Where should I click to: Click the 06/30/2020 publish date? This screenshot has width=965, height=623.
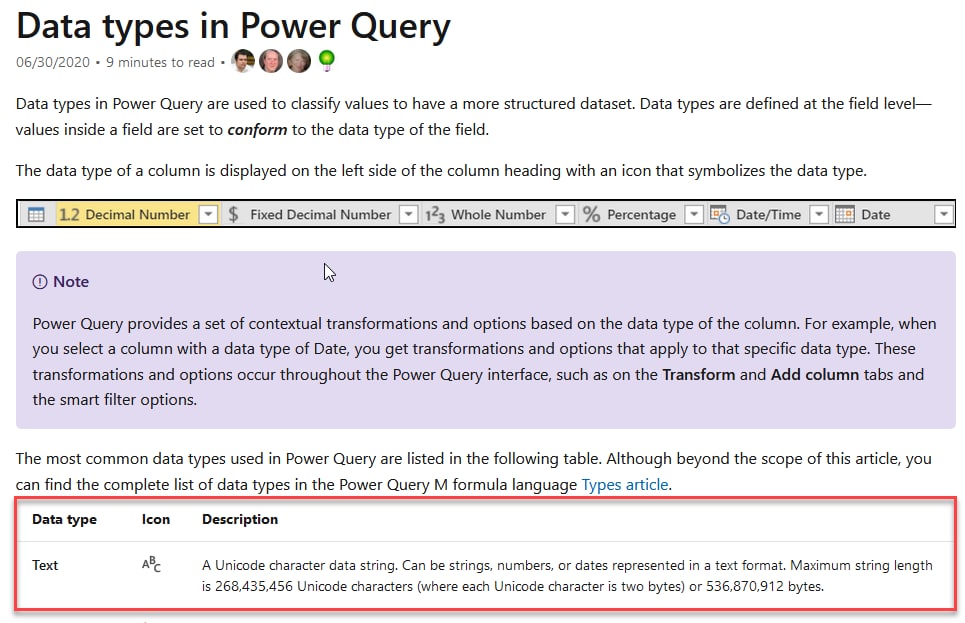53,62
